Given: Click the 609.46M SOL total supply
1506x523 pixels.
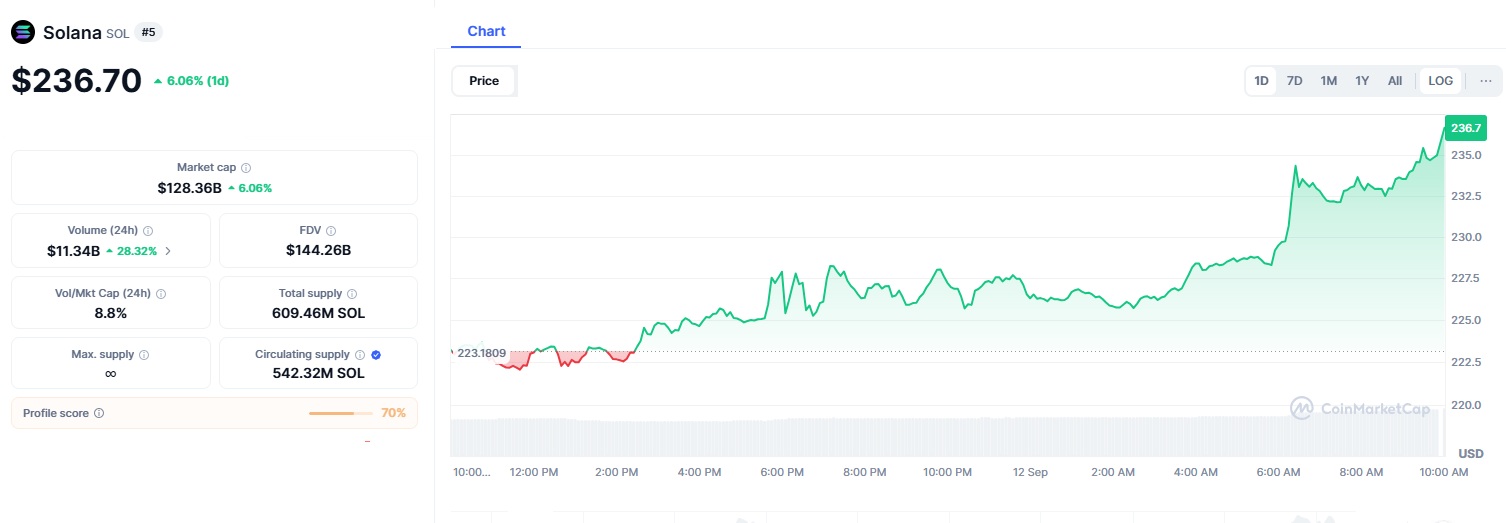Looking at the screenshot, I should [x=318, y=313].
